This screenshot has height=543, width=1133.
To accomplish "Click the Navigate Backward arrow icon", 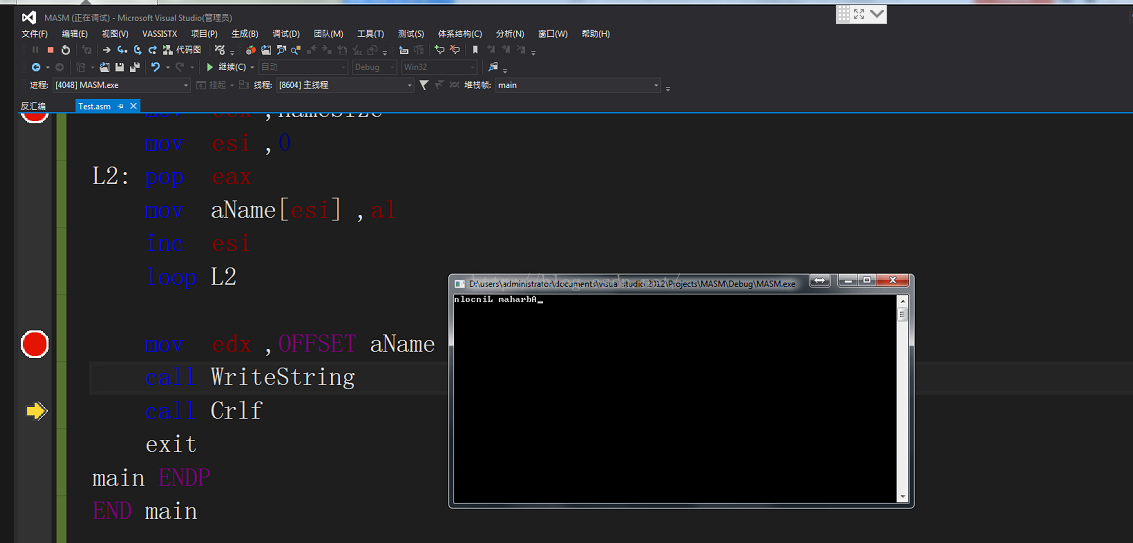I will pyautogui.click(x=35, y=67).
